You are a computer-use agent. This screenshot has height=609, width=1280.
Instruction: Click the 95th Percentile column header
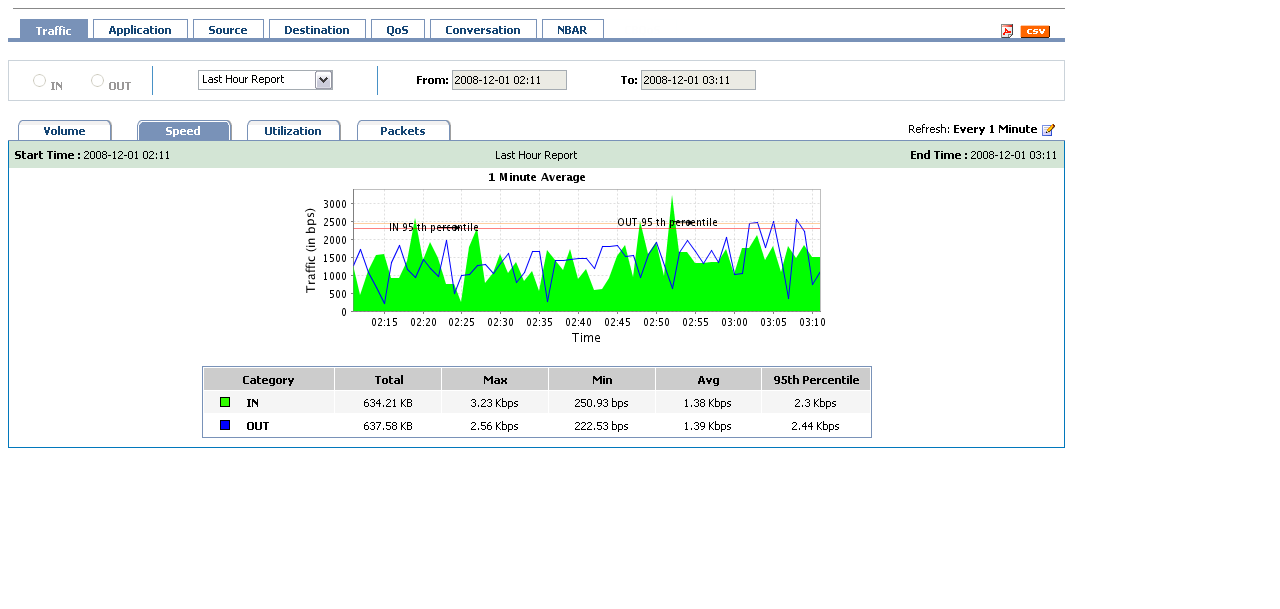pos(816,380)
